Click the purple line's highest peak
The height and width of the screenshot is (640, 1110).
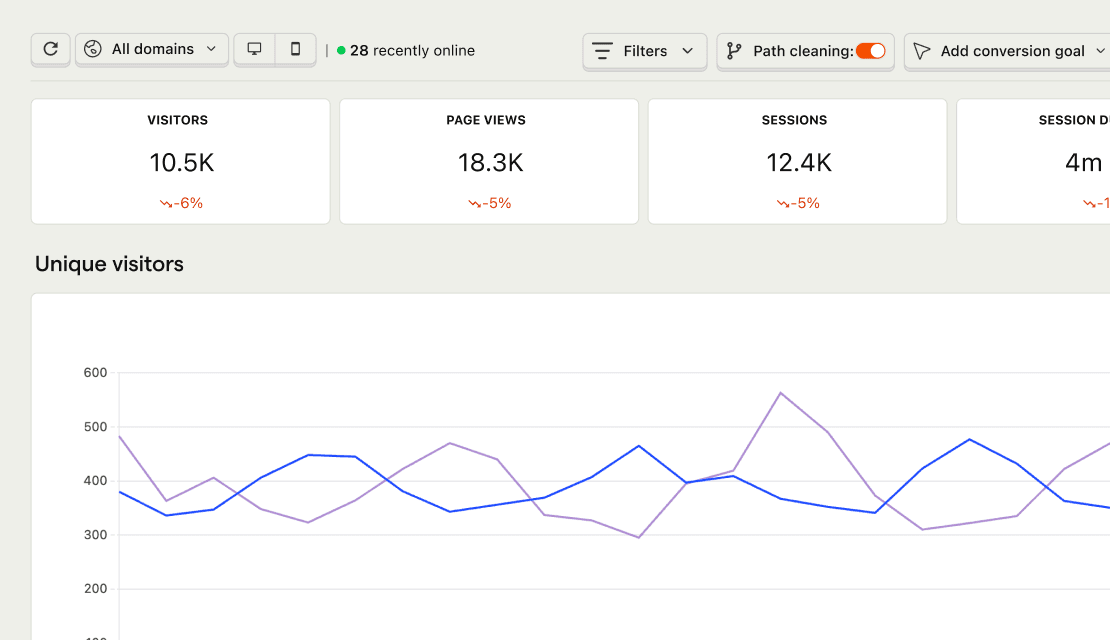tap(780, 393)
